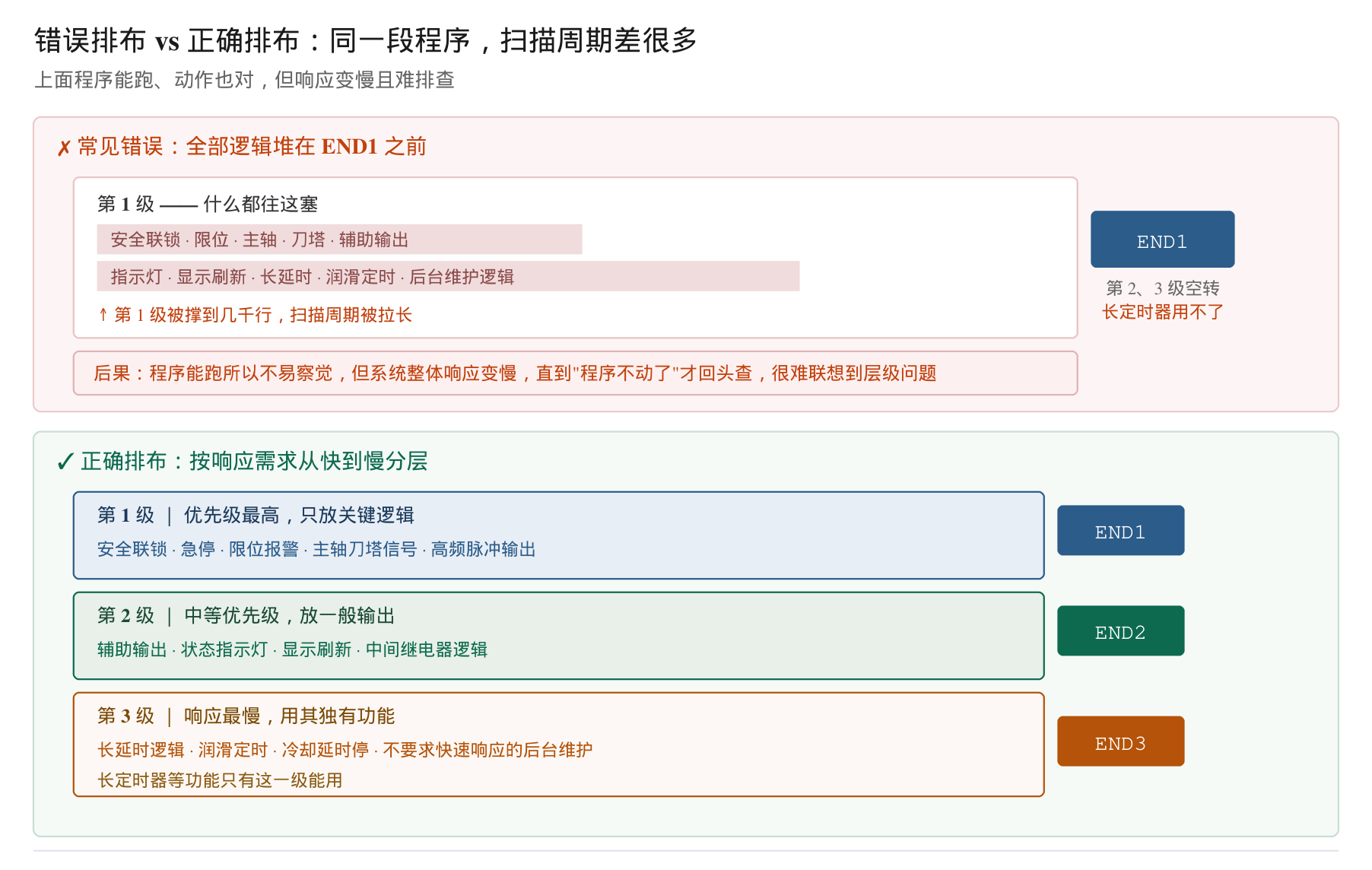This screenshot has width=1372, height=870.
Task: Click the bar 指示灯 · 显示刷新 · 长延时
Action: [x=448, y=276]
